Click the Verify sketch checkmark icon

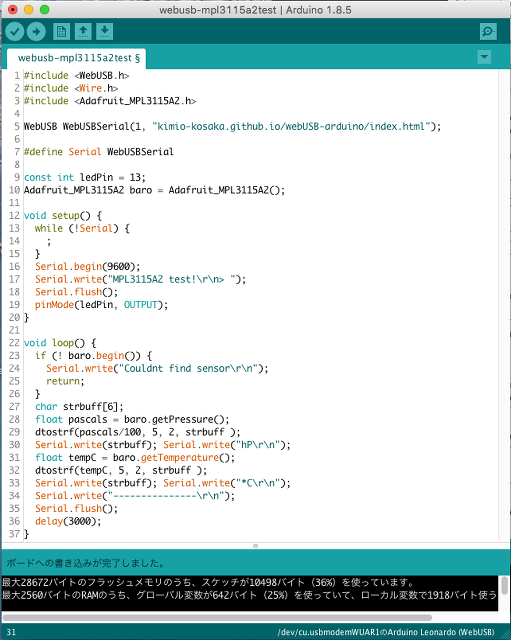click(x=15, y=31)
